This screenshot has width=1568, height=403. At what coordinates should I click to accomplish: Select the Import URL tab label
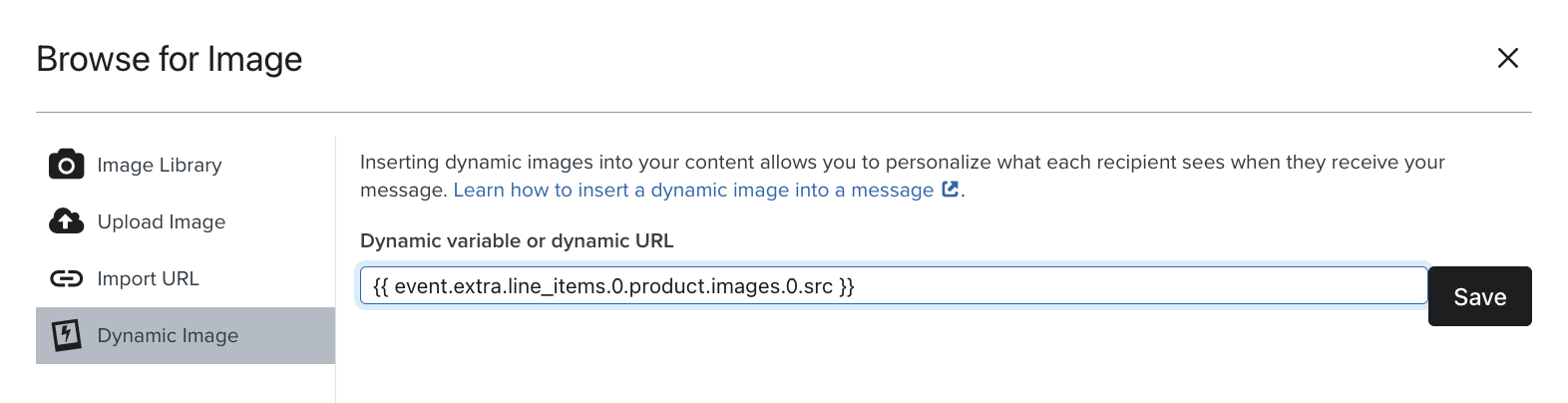click(148, 279)
